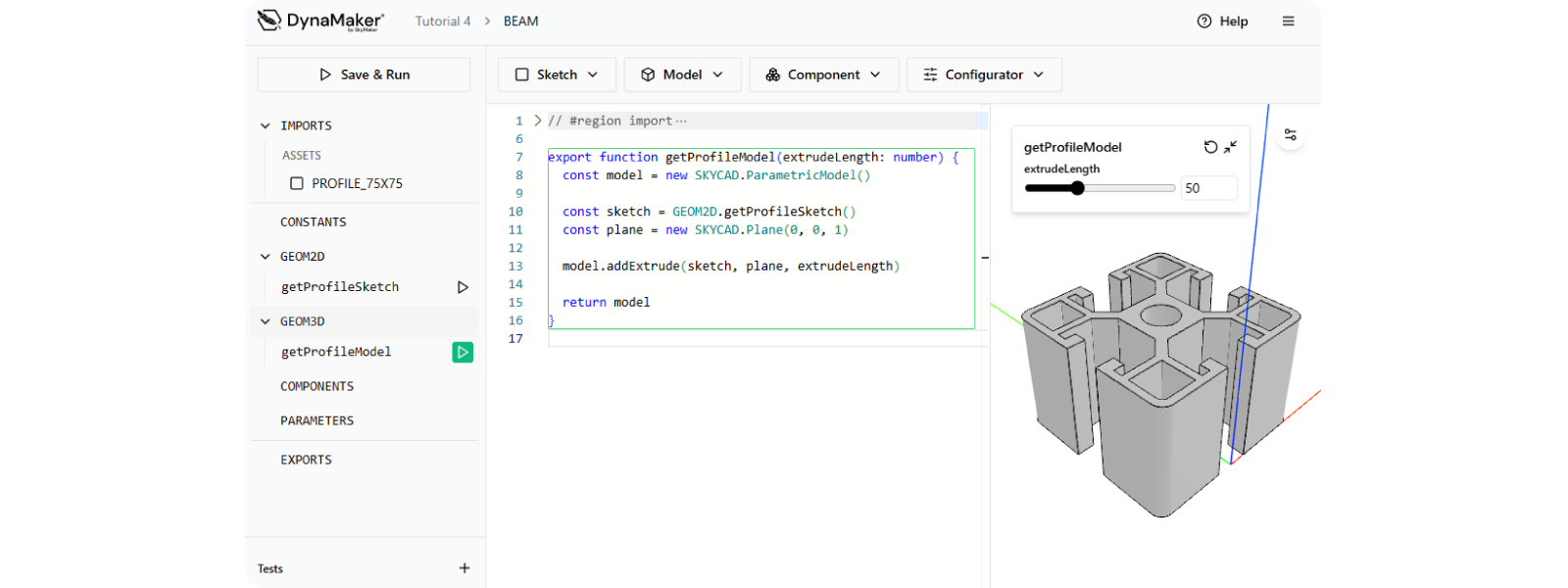Open the Sketch dropdown menu
Screen dimensions: 1568x588
click(x=557, y=74)
